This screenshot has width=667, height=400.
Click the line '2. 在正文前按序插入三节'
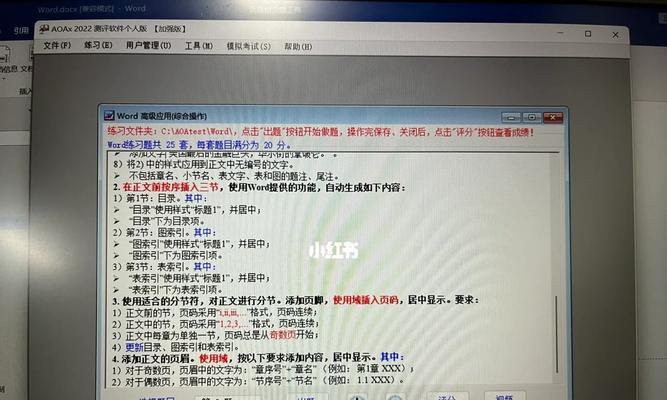tap(259, 187)
